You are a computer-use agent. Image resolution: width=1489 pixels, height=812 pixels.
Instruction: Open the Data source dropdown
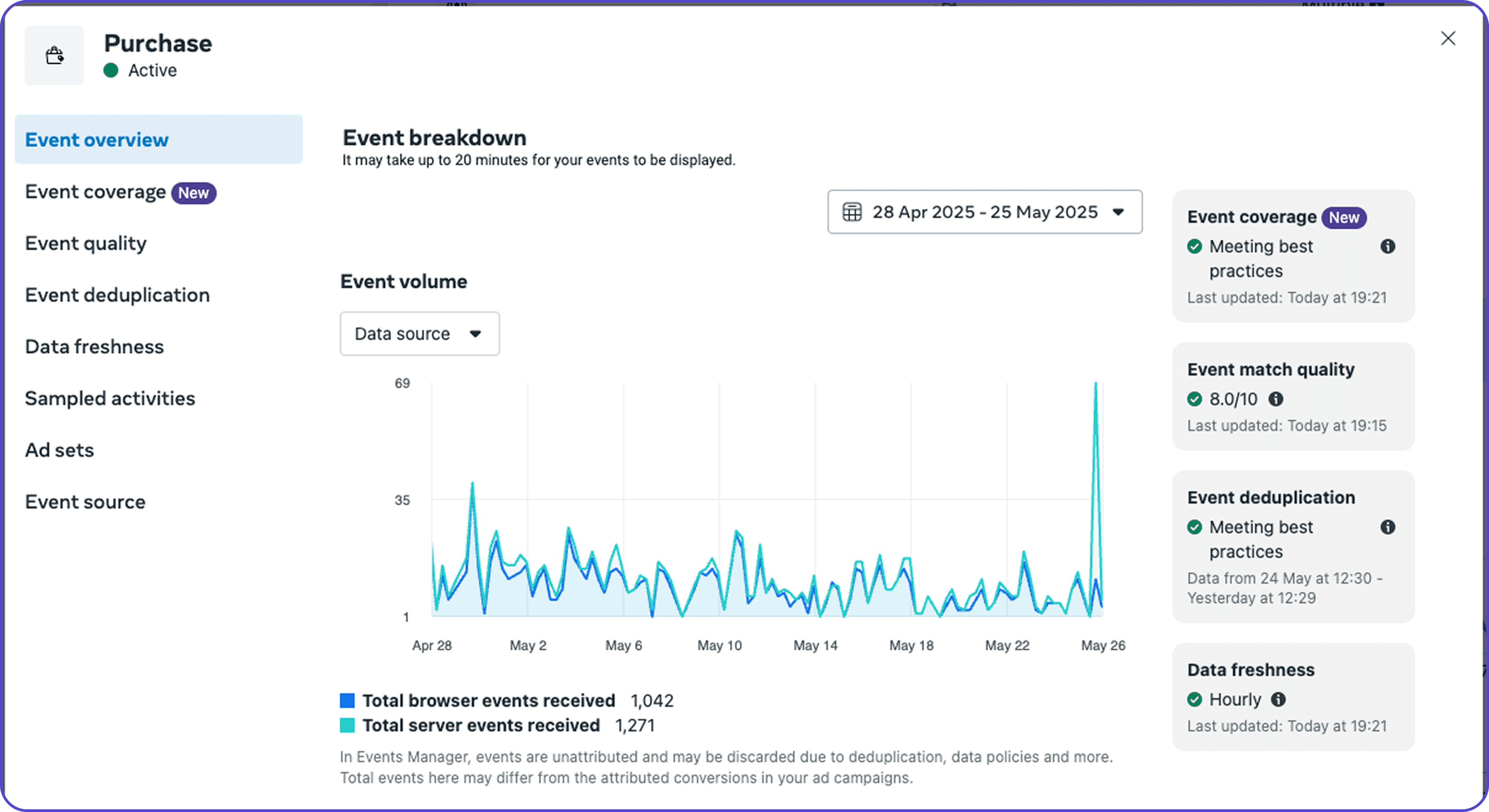click(419, 334)
